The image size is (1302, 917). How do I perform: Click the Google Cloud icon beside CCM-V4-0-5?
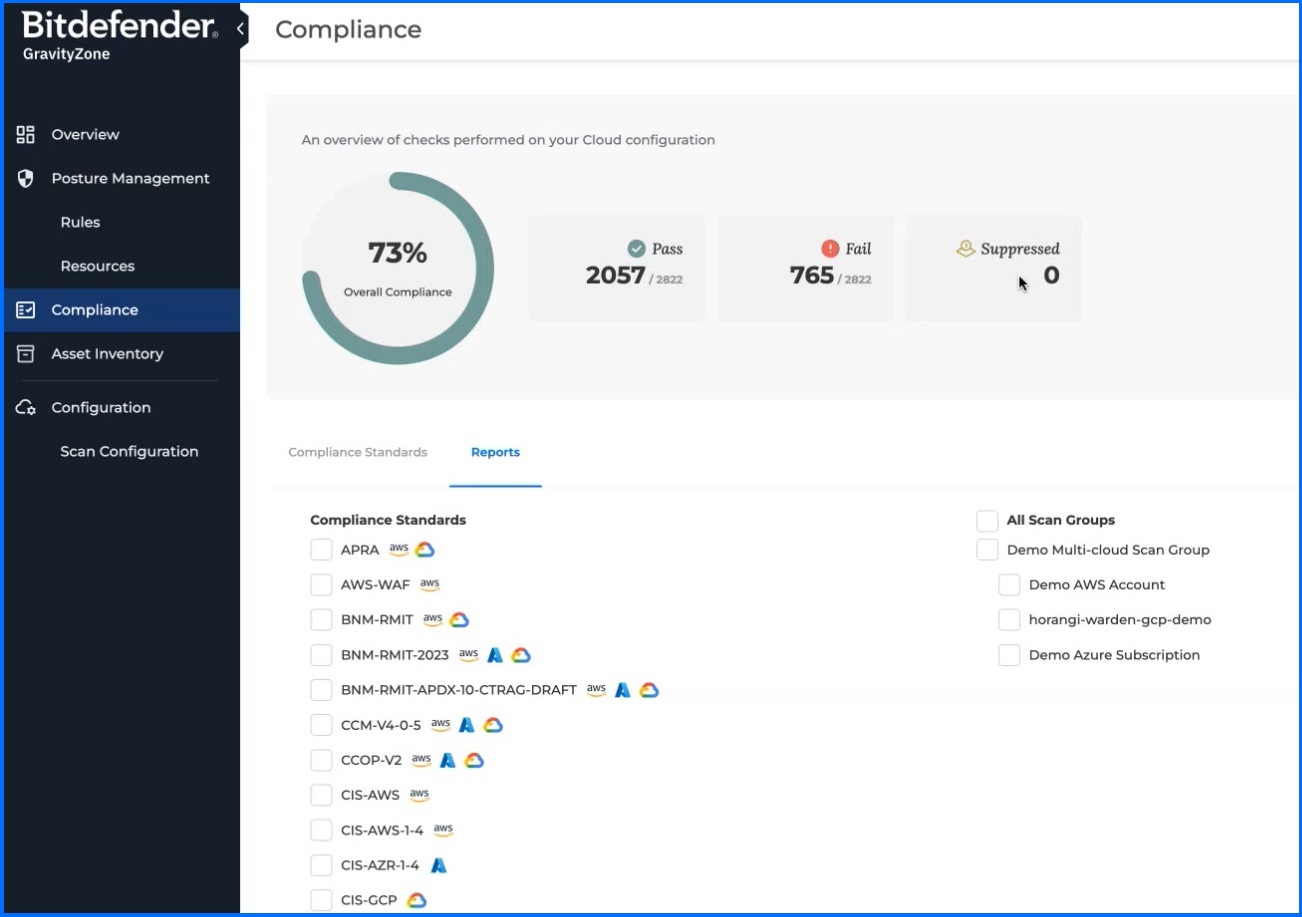(492, 725)
